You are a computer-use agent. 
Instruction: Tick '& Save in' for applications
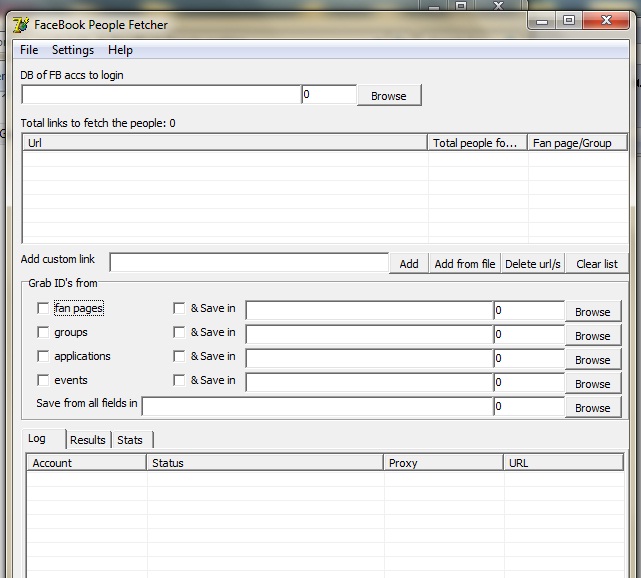179,356
